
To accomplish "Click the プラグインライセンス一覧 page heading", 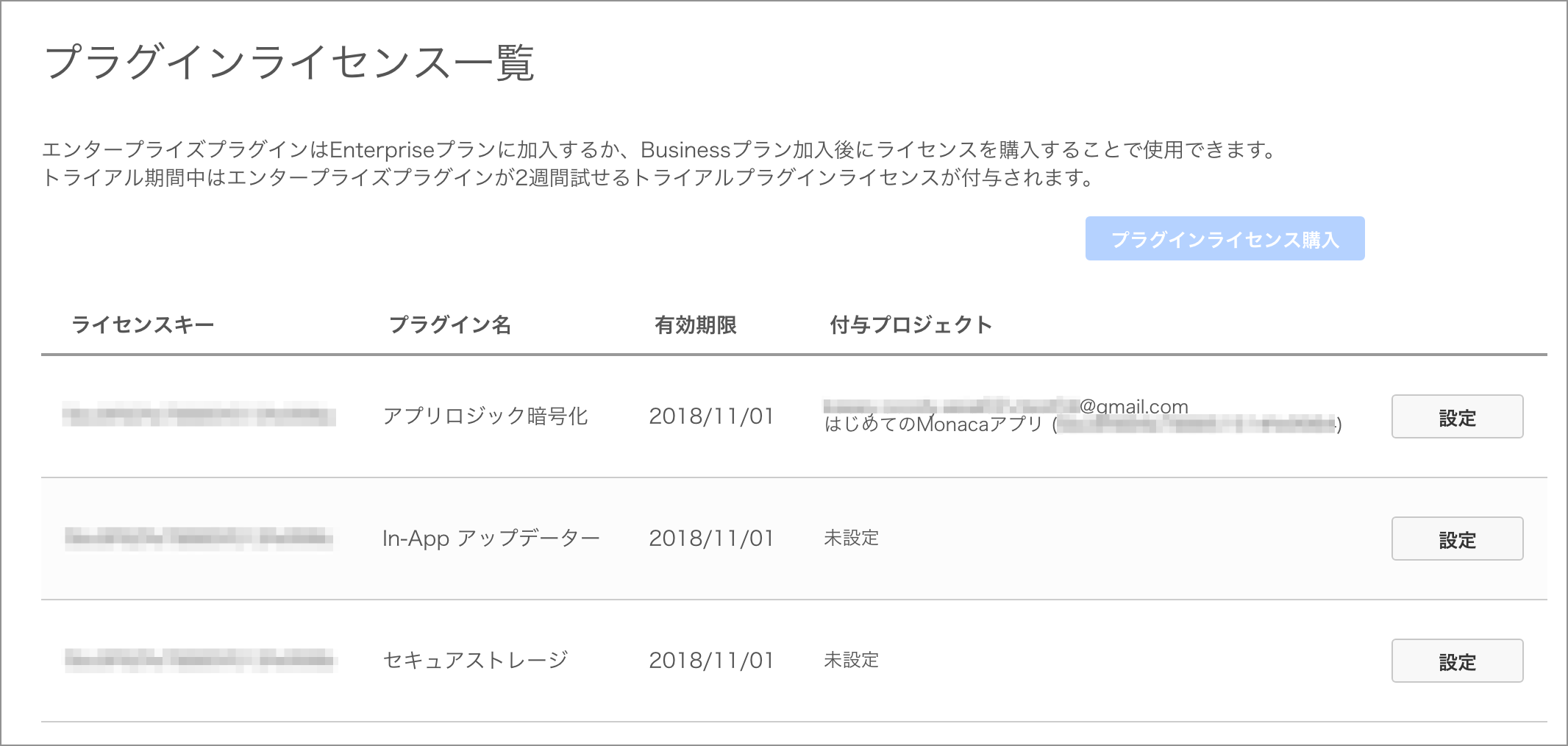I will (289, 62).
